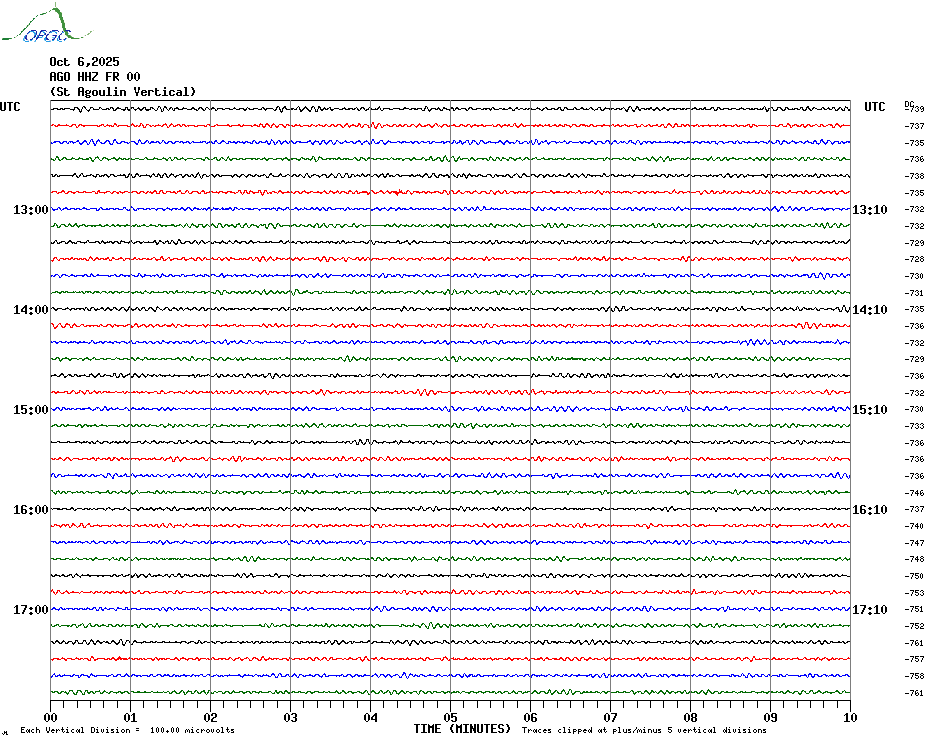Click the '00' minute axis label
This screenshot has height=744, width=930.
pos(50,717)
